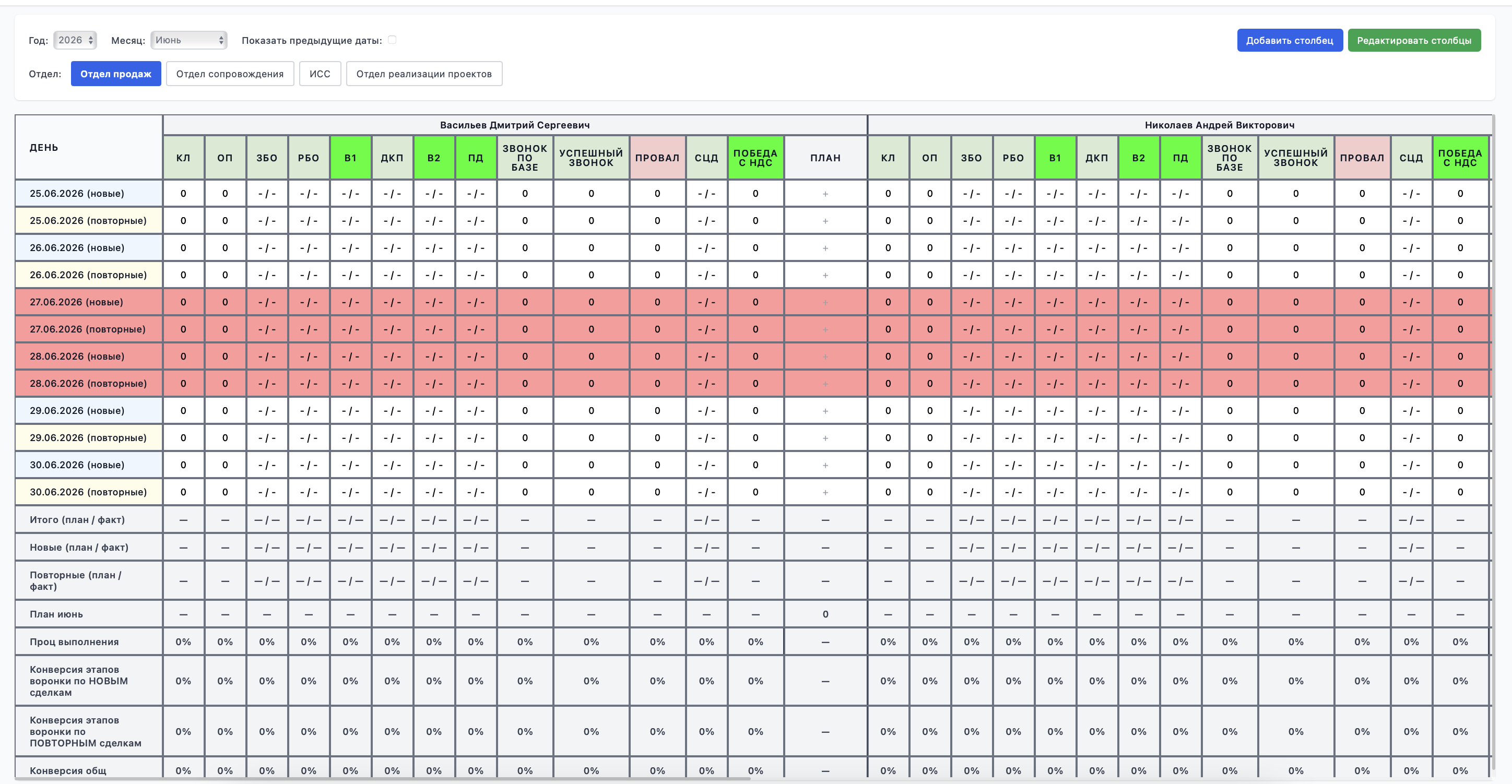This screenshot has width=1512, height=784.
Task: Click ПОБЕДА С НДС header under Васильев
Action: (x=755, y=158)
